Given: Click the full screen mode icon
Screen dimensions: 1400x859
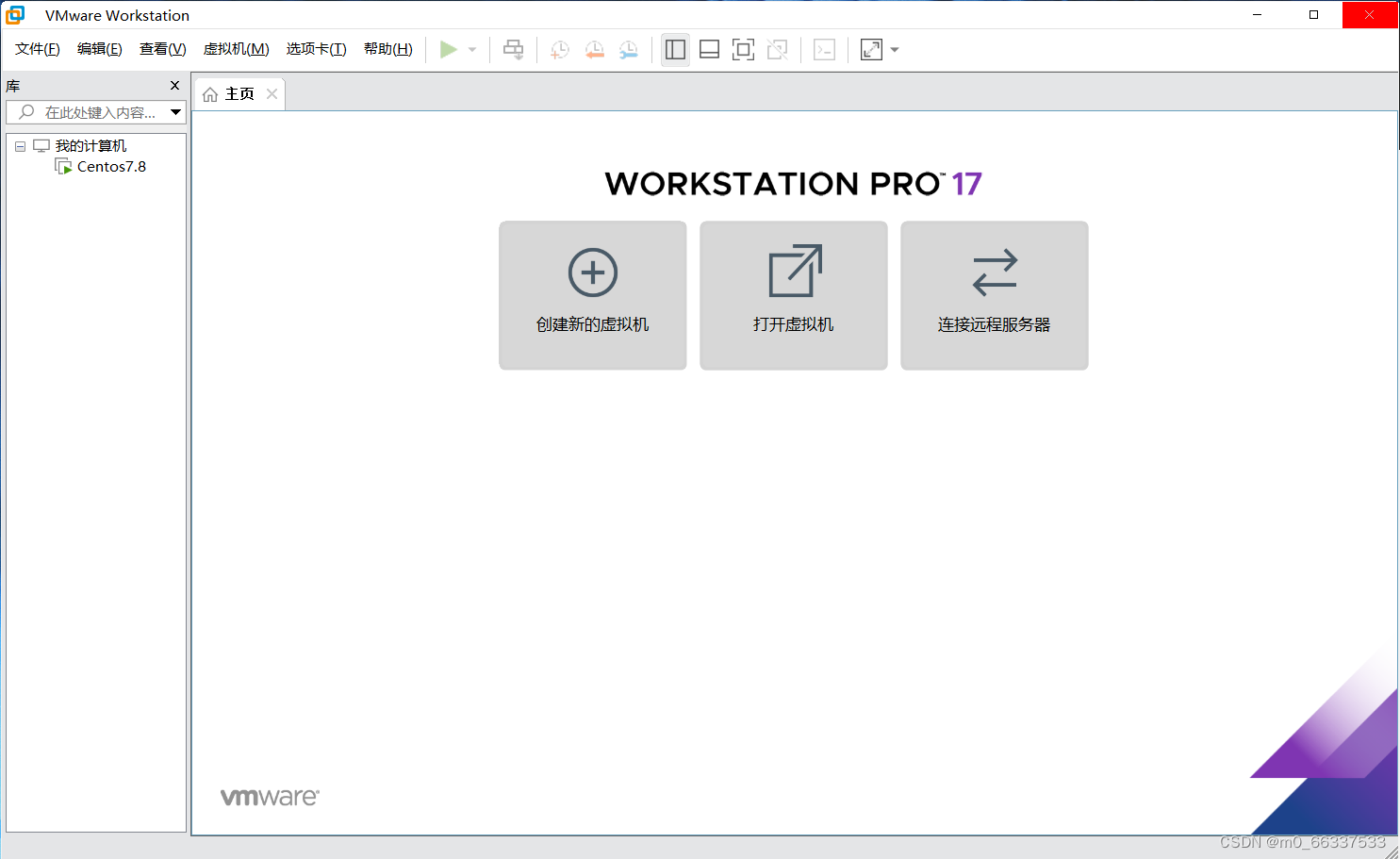Looking at the screenshot, I should point(744,50).
